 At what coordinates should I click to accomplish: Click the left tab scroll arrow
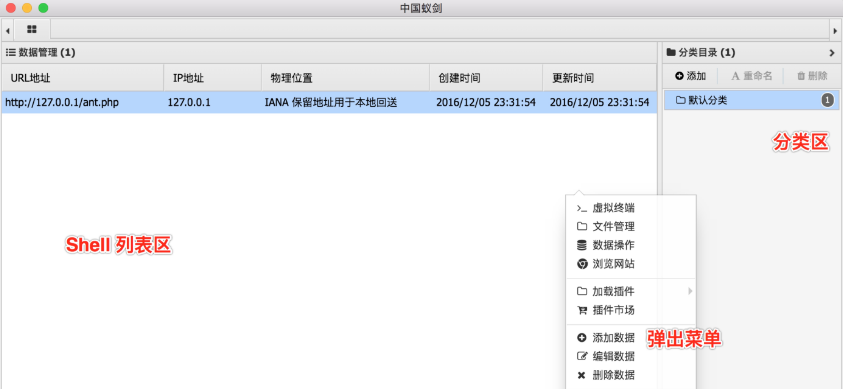[7, 31]
